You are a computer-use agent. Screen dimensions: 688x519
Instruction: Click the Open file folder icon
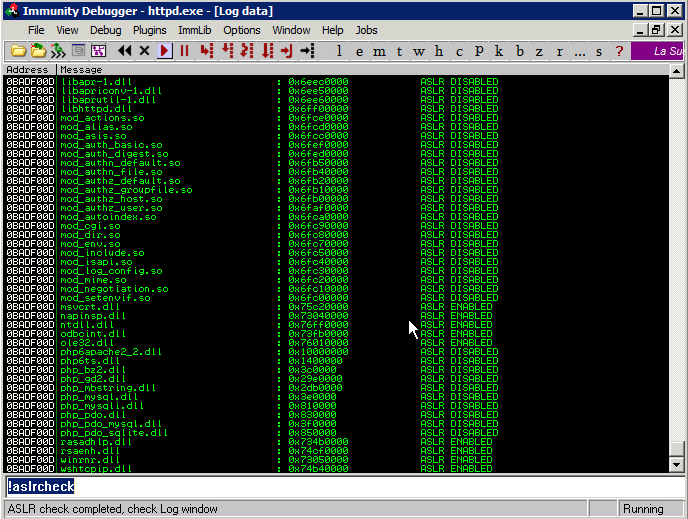(18, 51)
